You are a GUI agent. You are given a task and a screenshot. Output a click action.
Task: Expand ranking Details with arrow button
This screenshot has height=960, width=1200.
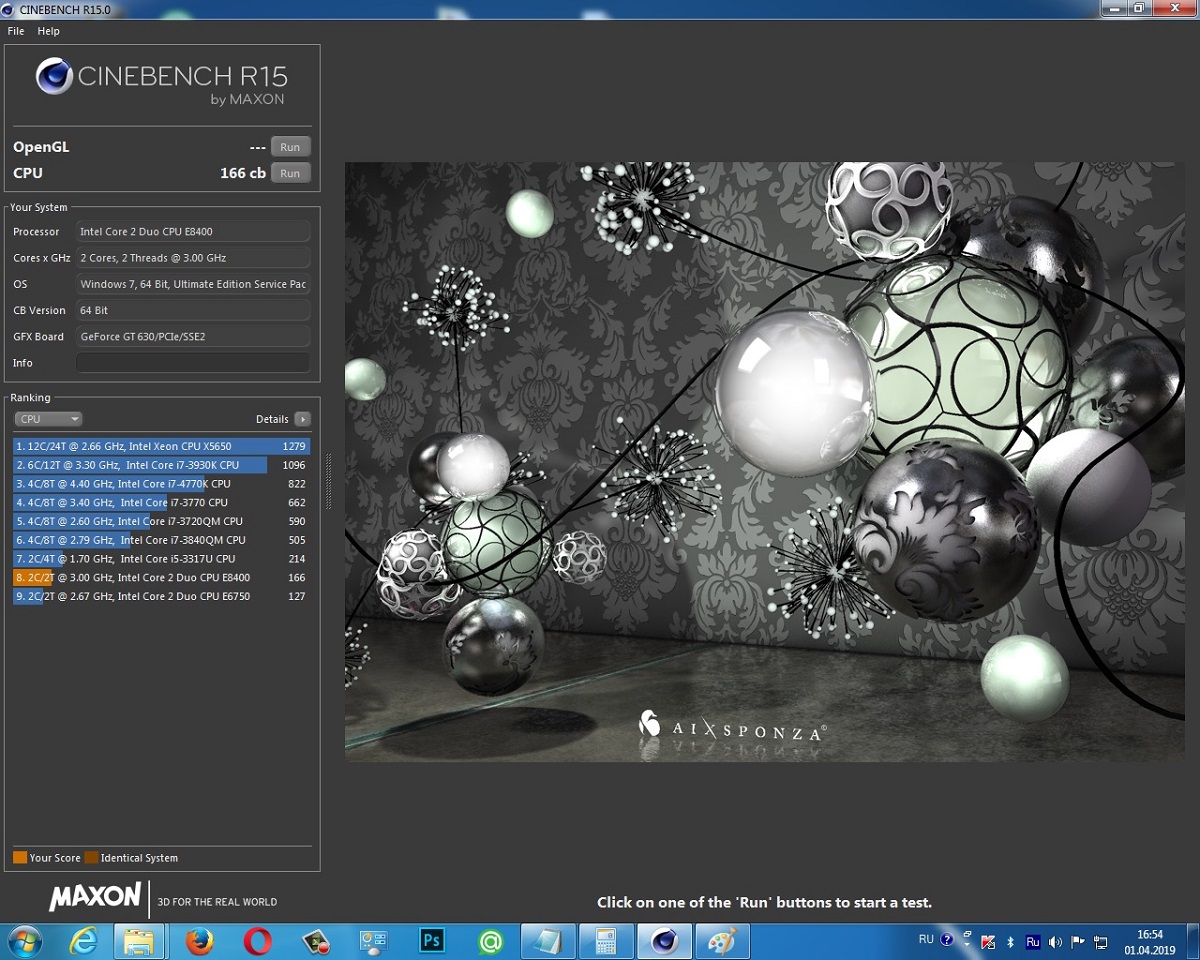(302, 419)
